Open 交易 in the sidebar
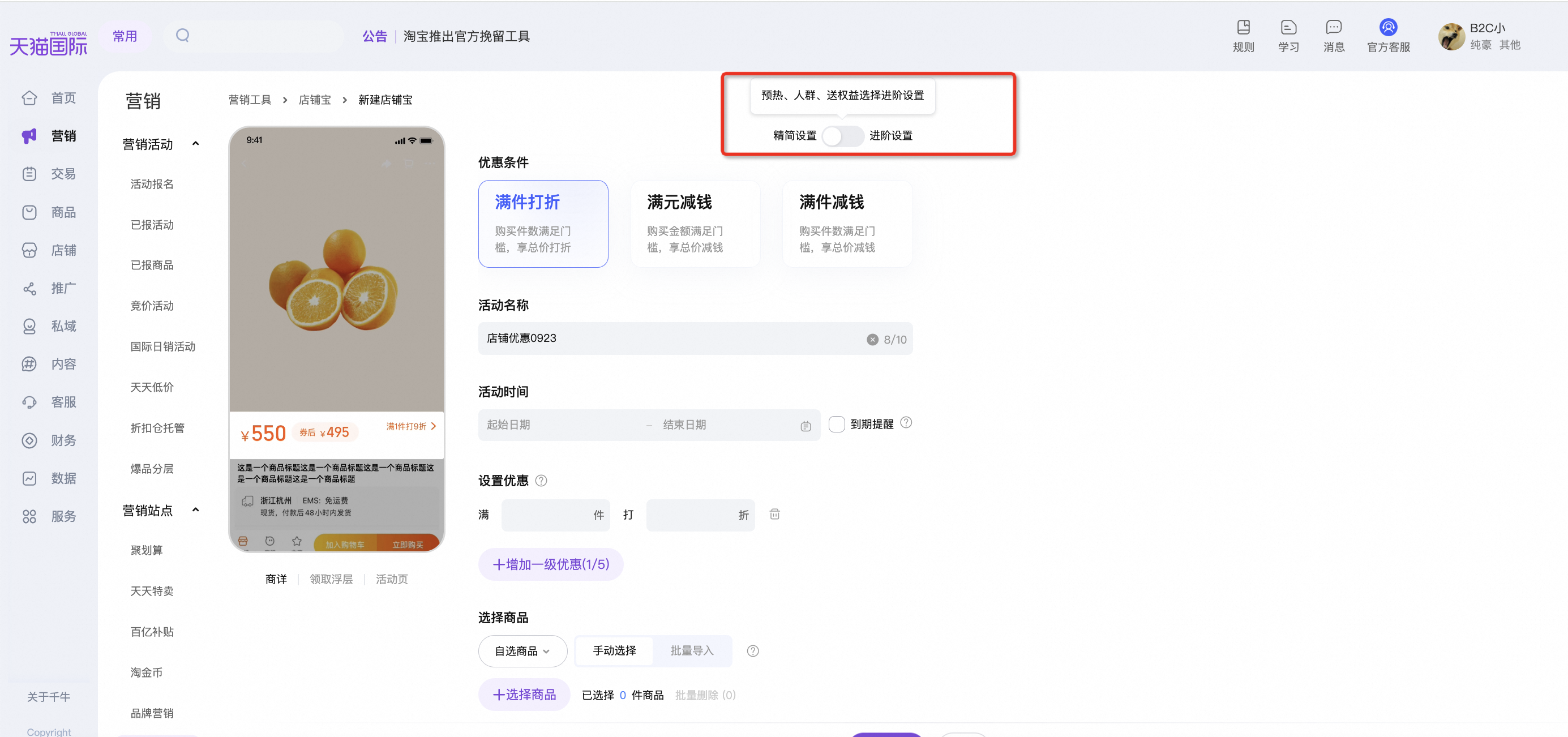 (49, 174)
